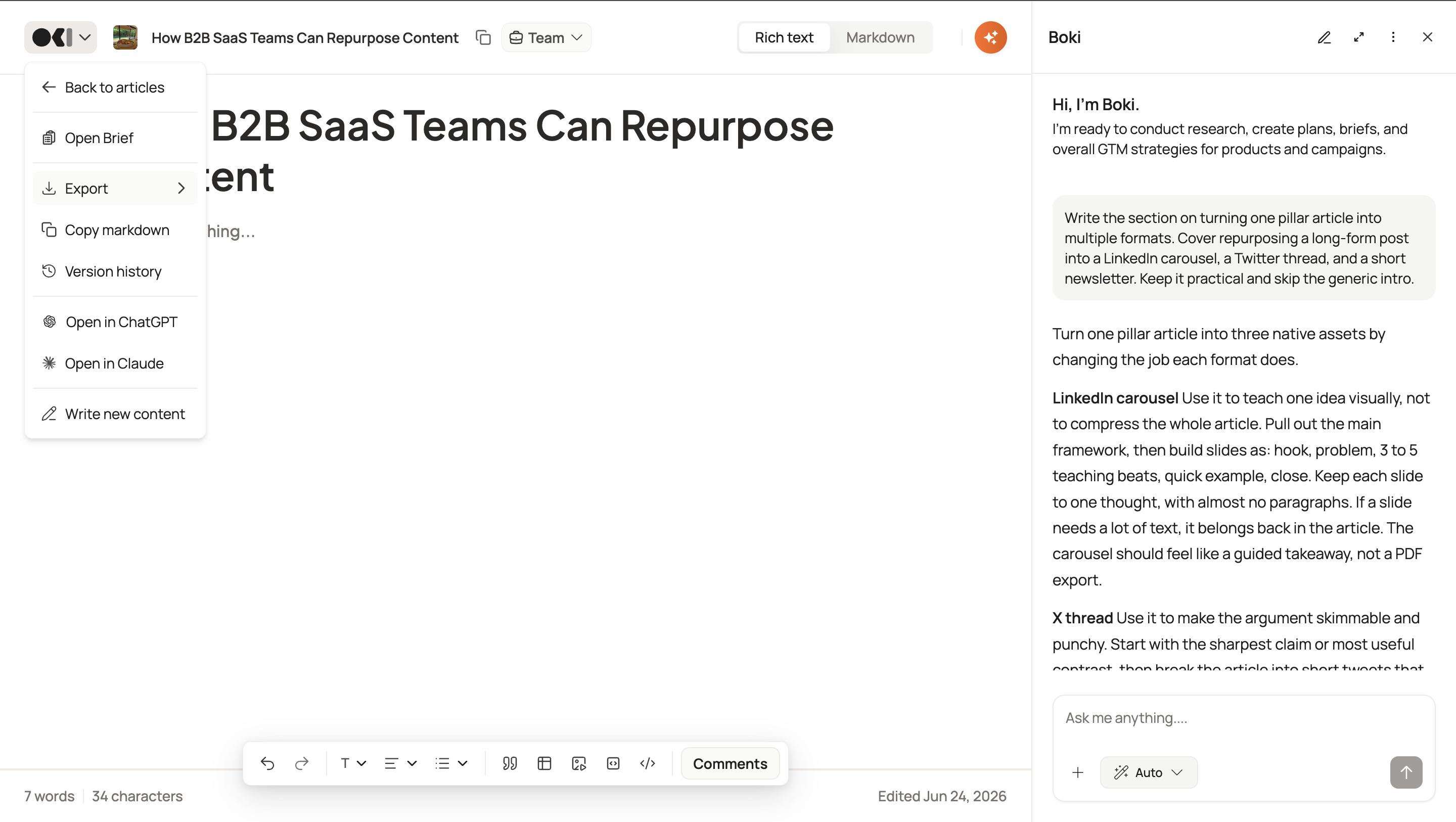Click the undo arrow in bottom toolbar

point(267,763)
